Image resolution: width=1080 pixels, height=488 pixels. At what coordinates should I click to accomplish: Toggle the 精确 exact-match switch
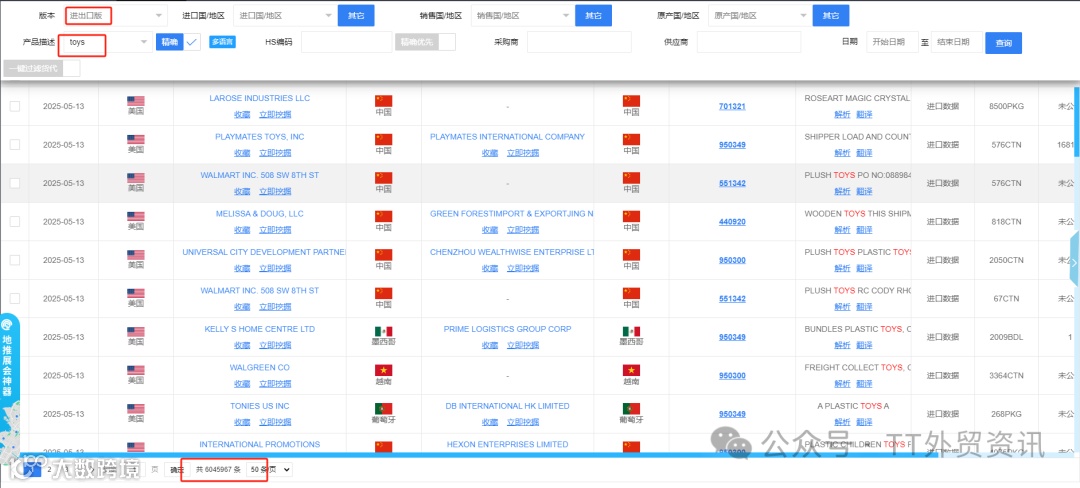coord(178,42)
